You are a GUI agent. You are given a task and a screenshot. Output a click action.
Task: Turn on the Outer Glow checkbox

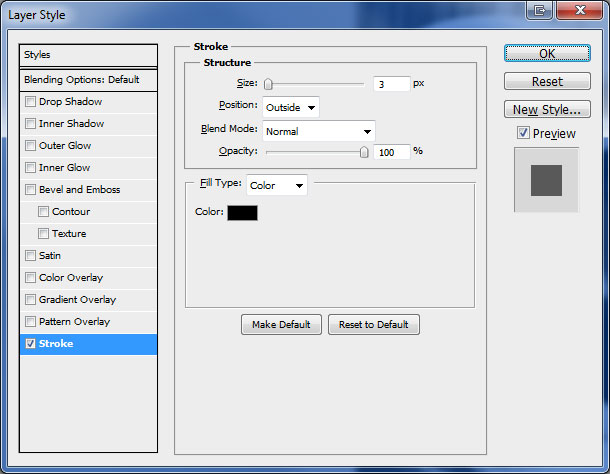click(31, 146)
